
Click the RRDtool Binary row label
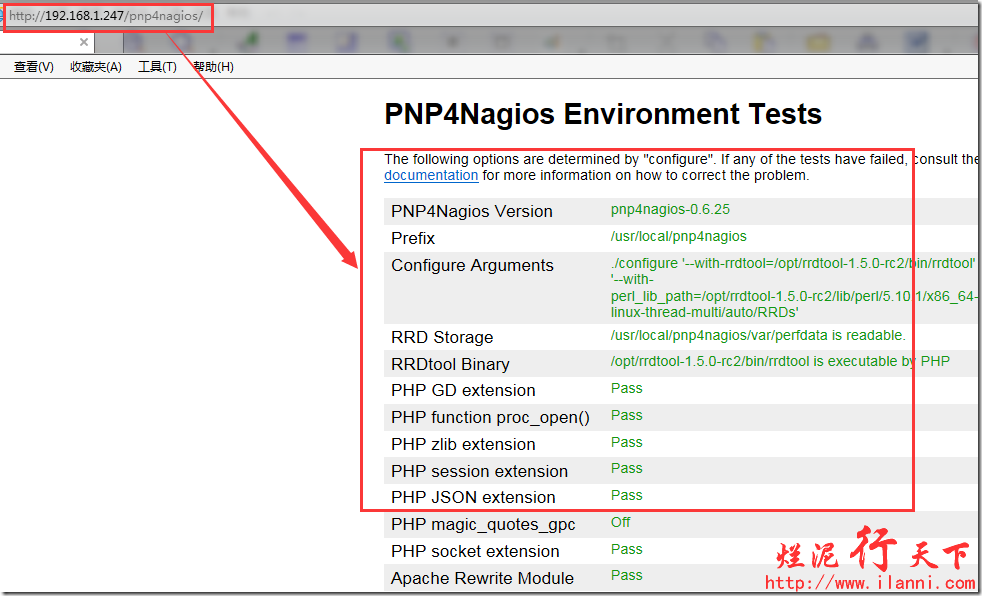click(x=450, y=364)
